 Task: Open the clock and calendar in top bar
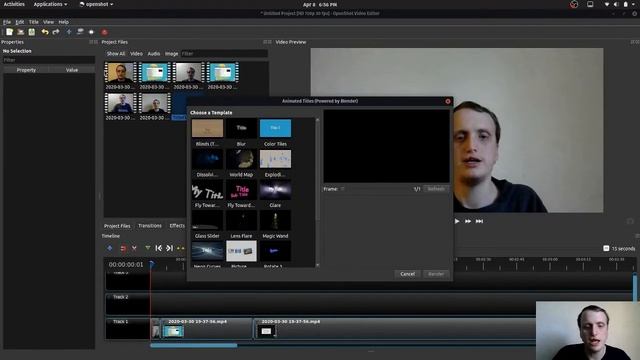pyautogui.click(x=320, y=5)
